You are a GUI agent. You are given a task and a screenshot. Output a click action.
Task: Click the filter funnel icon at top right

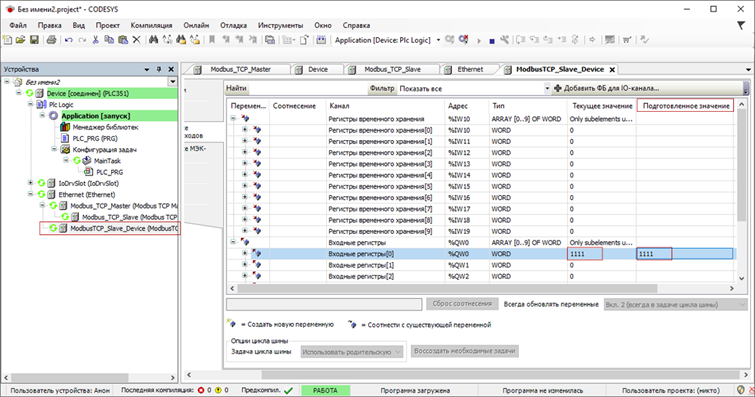[741, 25]
